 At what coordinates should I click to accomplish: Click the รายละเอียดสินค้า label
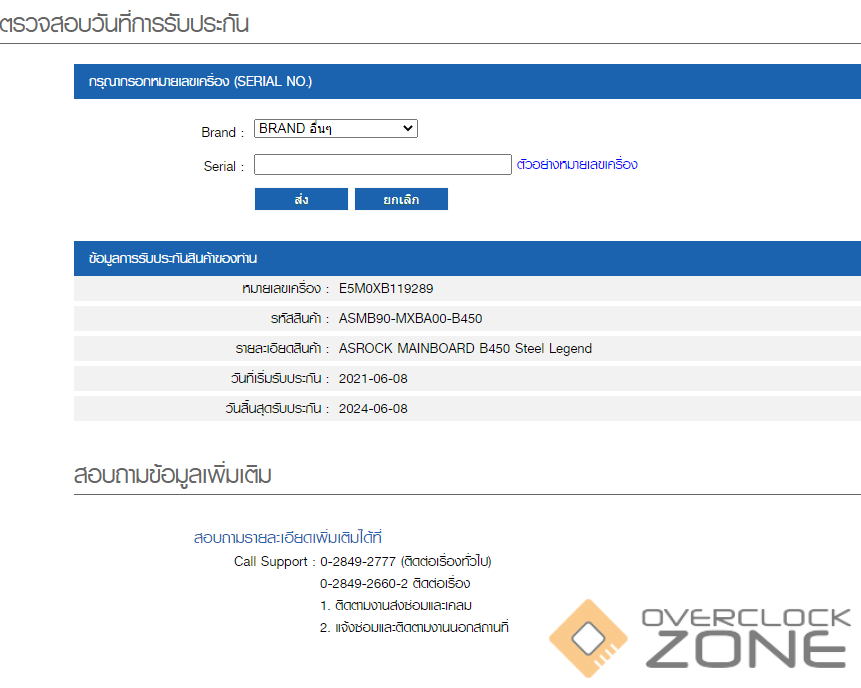point(278,349)
